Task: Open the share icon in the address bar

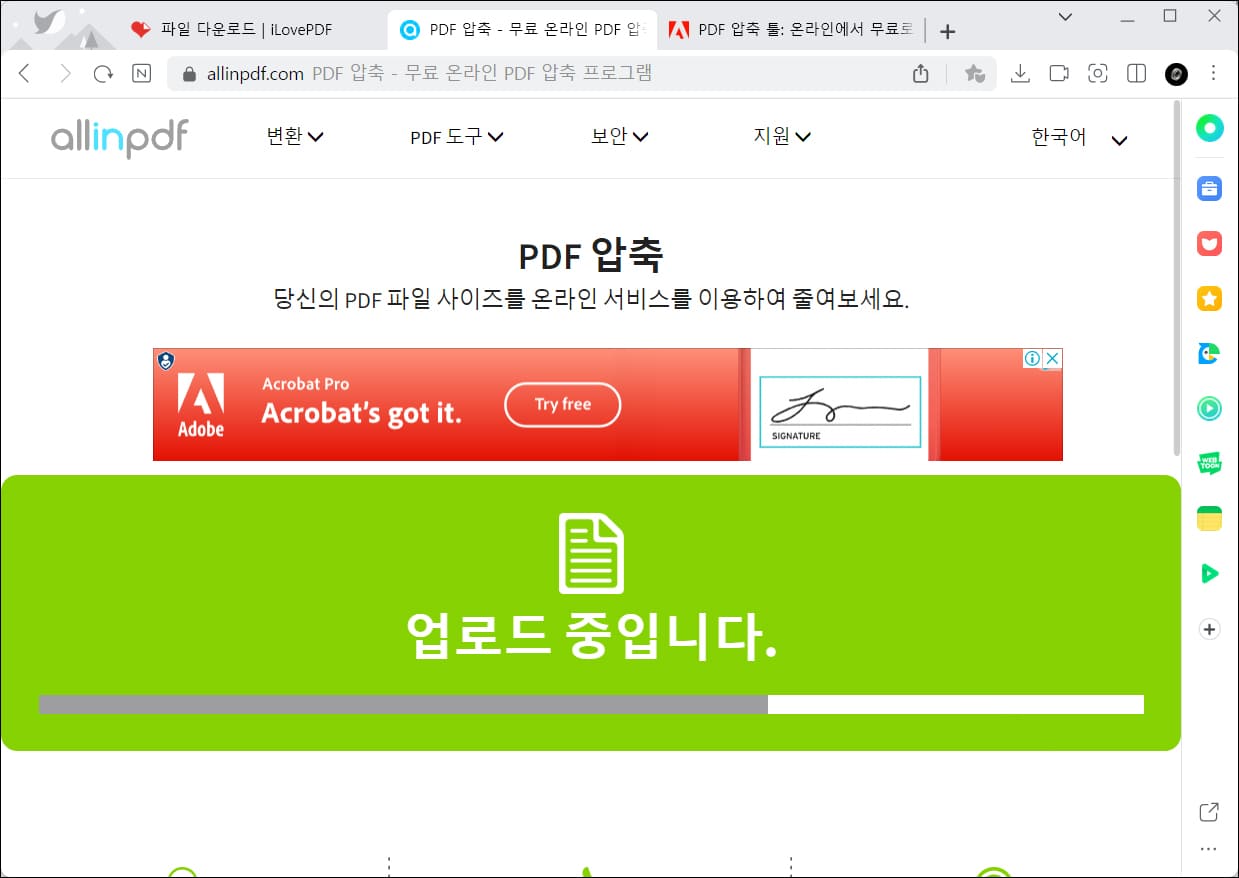Action: tap(919, 73)
